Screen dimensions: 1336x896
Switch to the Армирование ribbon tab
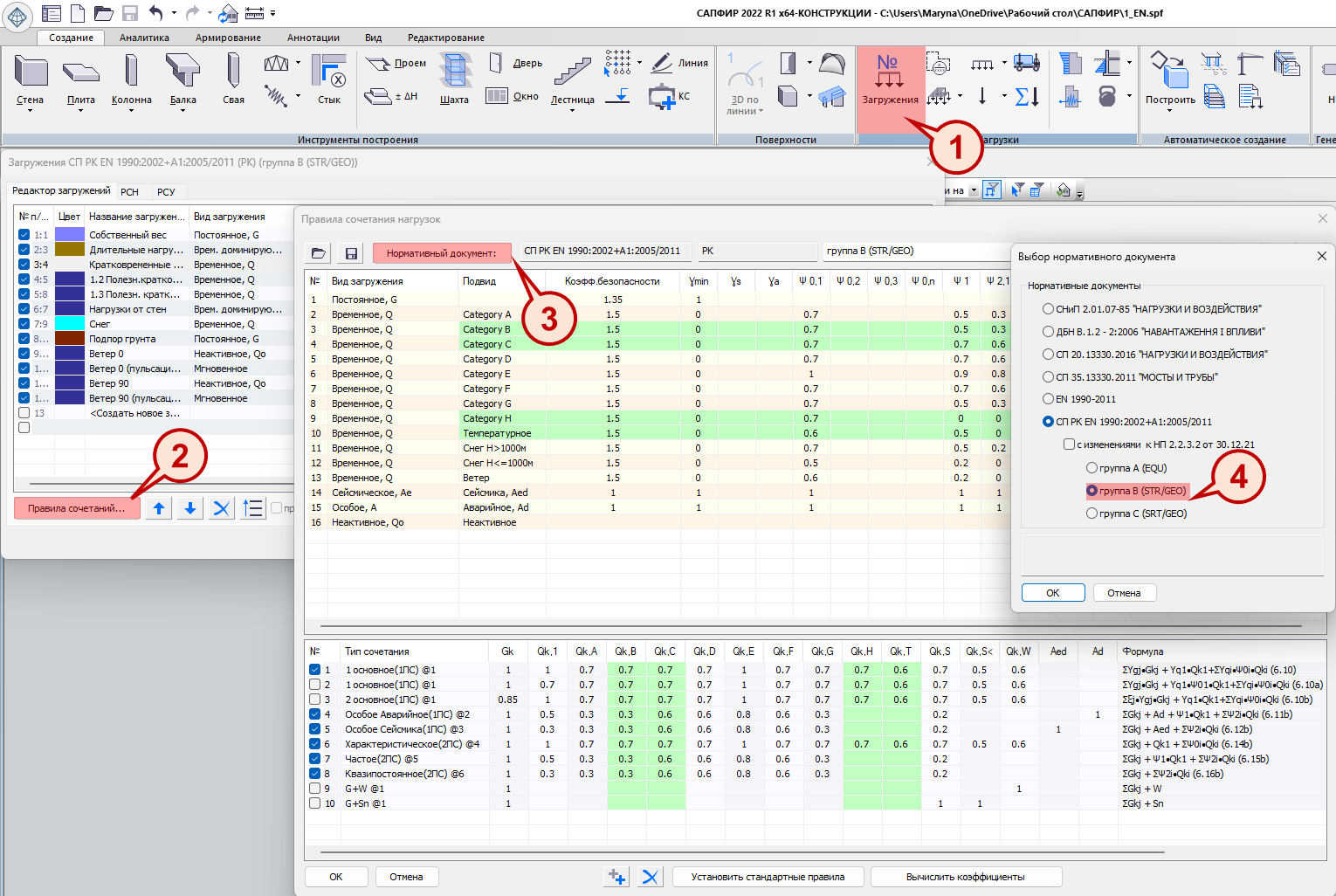[228, 38]
